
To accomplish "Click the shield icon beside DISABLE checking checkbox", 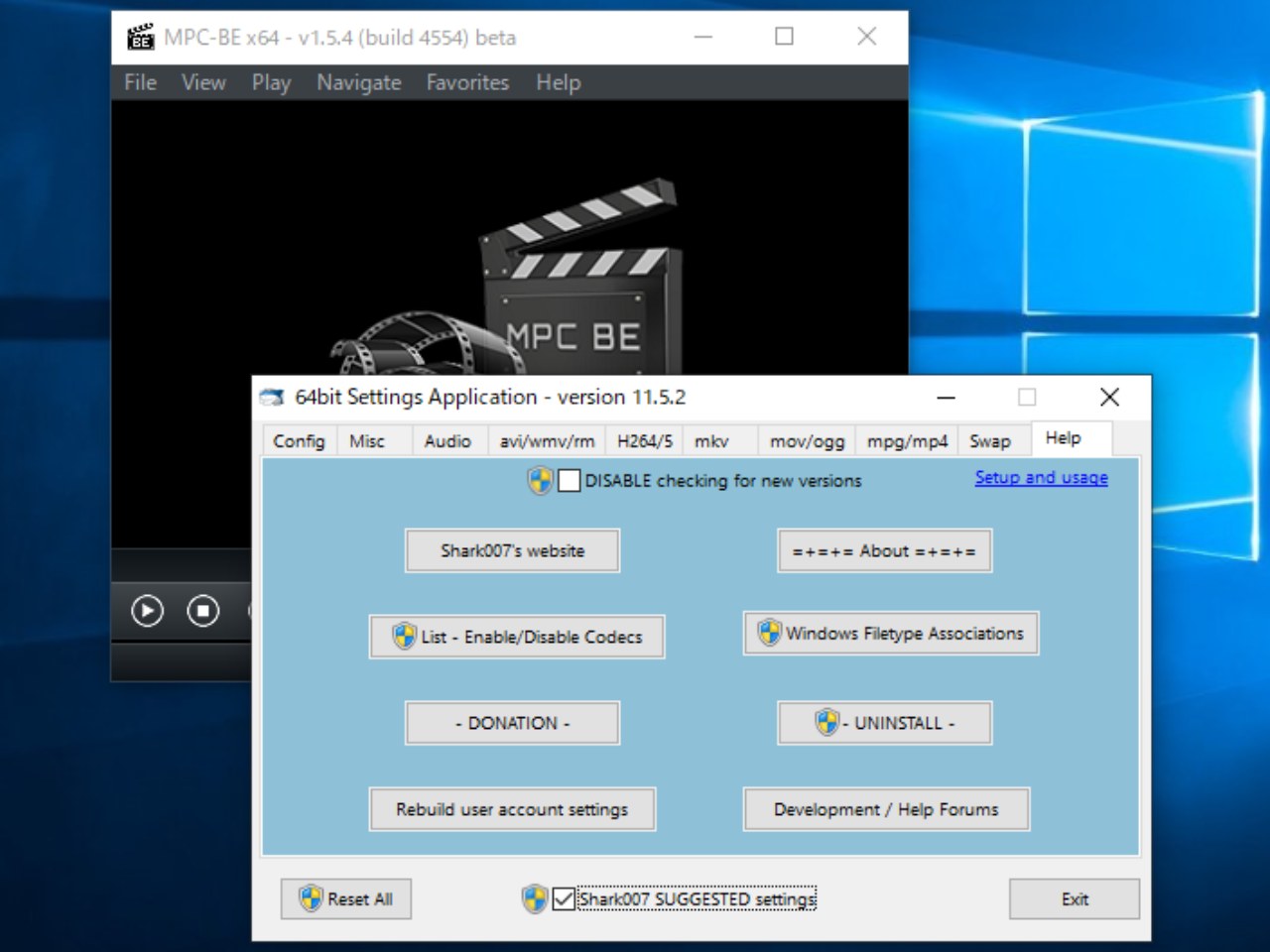I will pos(540,481).
